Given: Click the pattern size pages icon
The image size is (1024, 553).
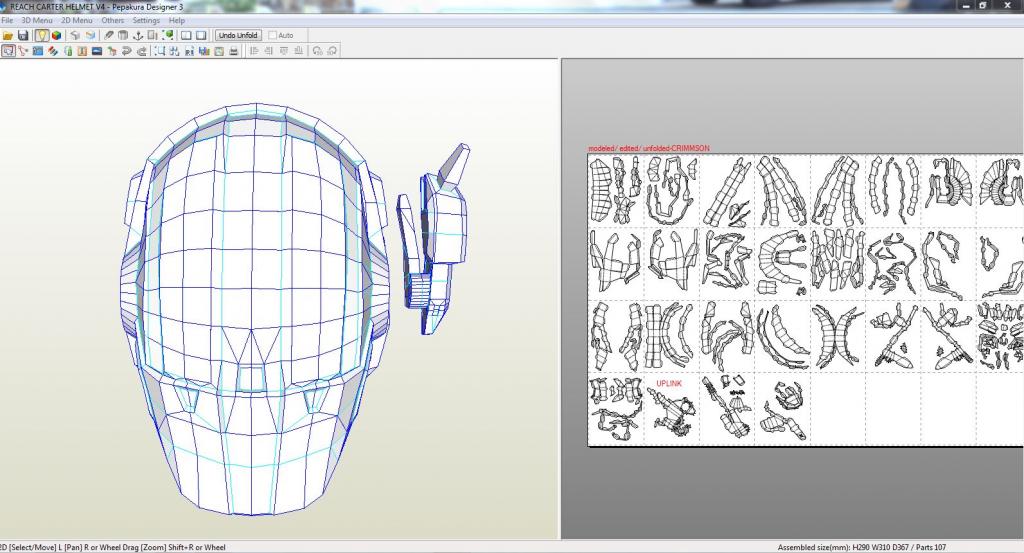Looking at the screenshot, I should (153, 35).
